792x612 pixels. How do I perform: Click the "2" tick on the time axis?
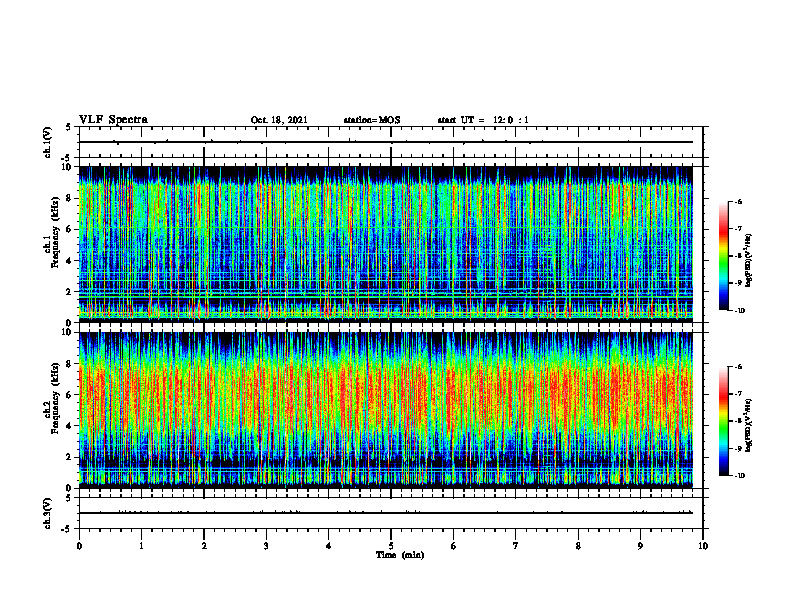[x=204, y=546]
